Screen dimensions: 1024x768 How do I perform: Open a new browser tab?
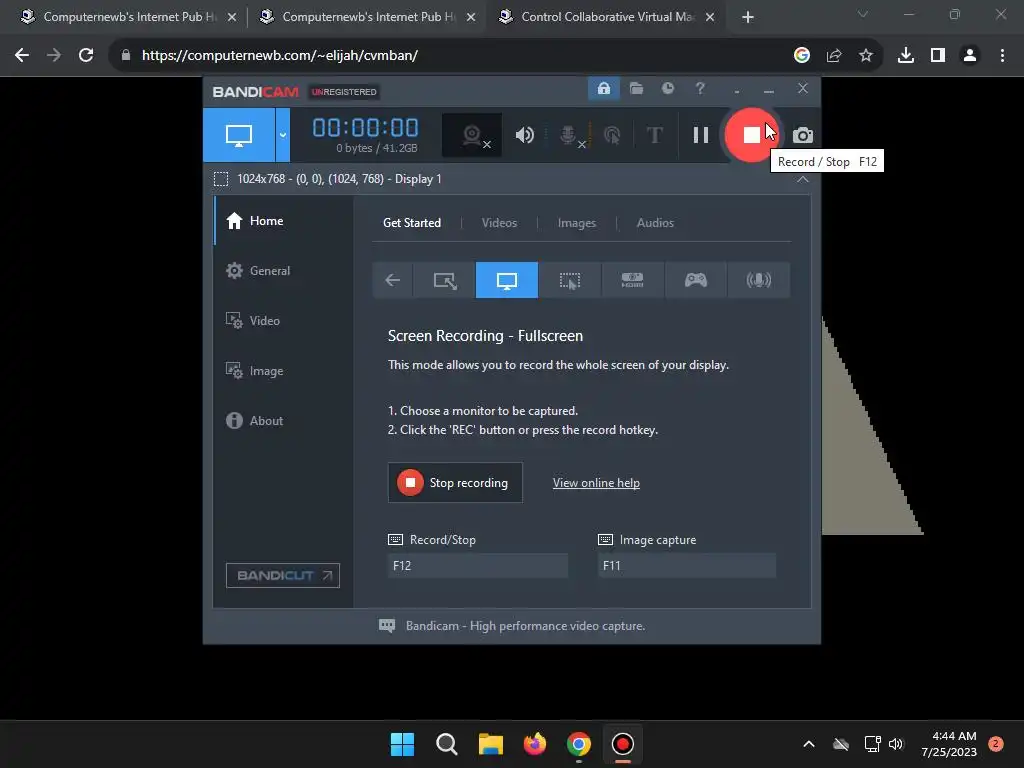coord(748,17)
